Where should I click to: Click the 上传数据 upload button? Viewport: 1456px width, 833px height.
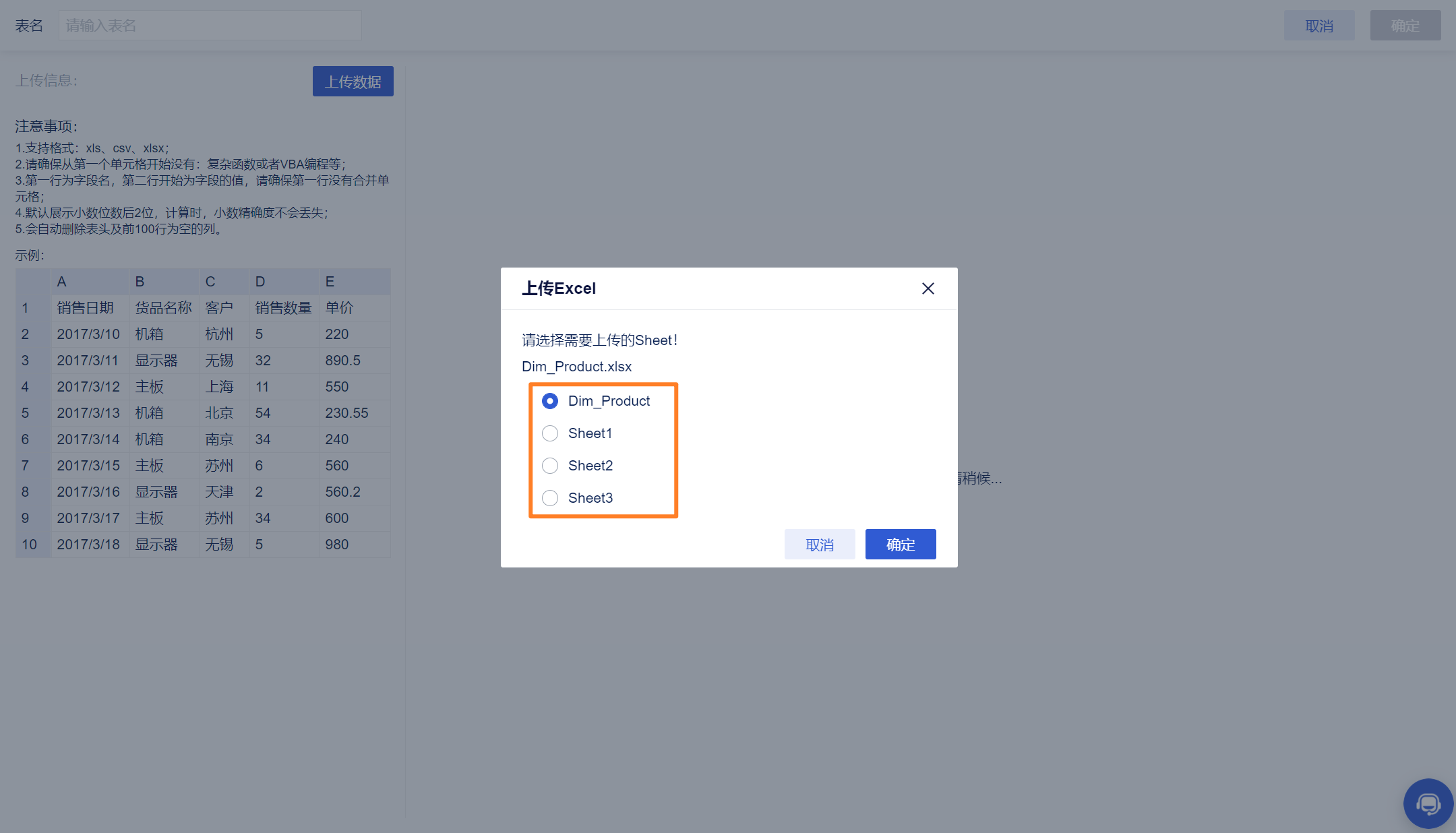[353, 82]
